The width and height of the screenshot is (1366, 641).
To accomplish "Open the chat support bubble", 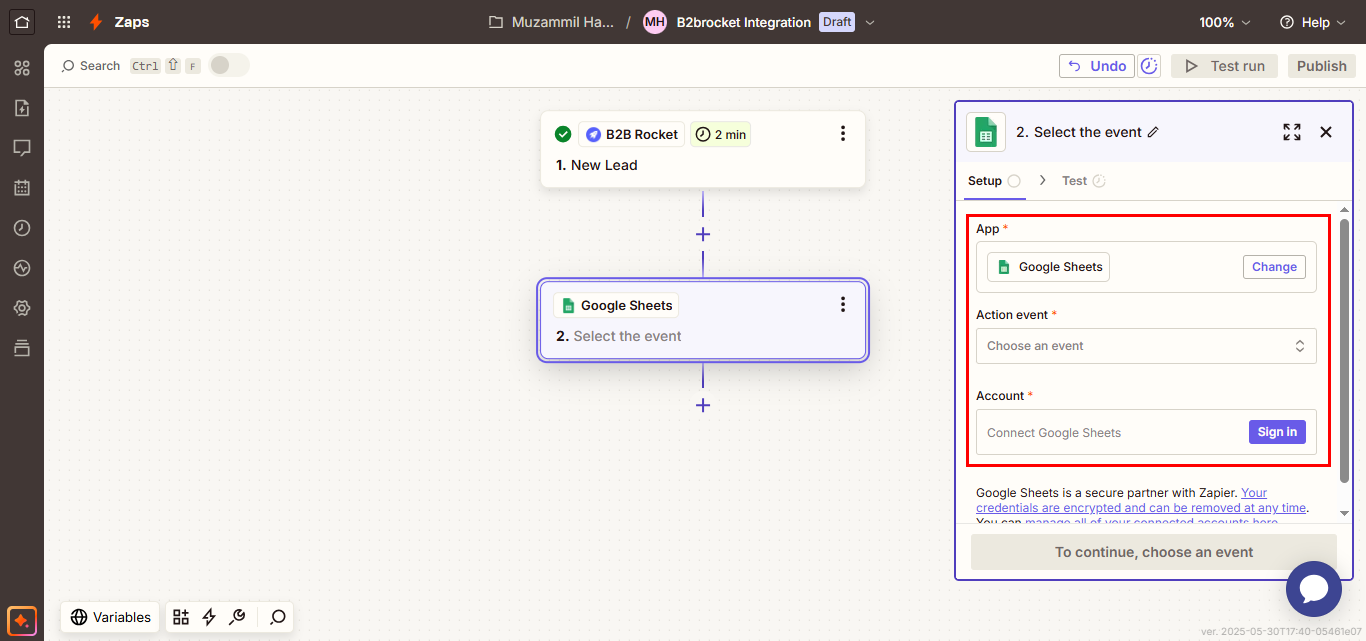I will coord(1313,589).
